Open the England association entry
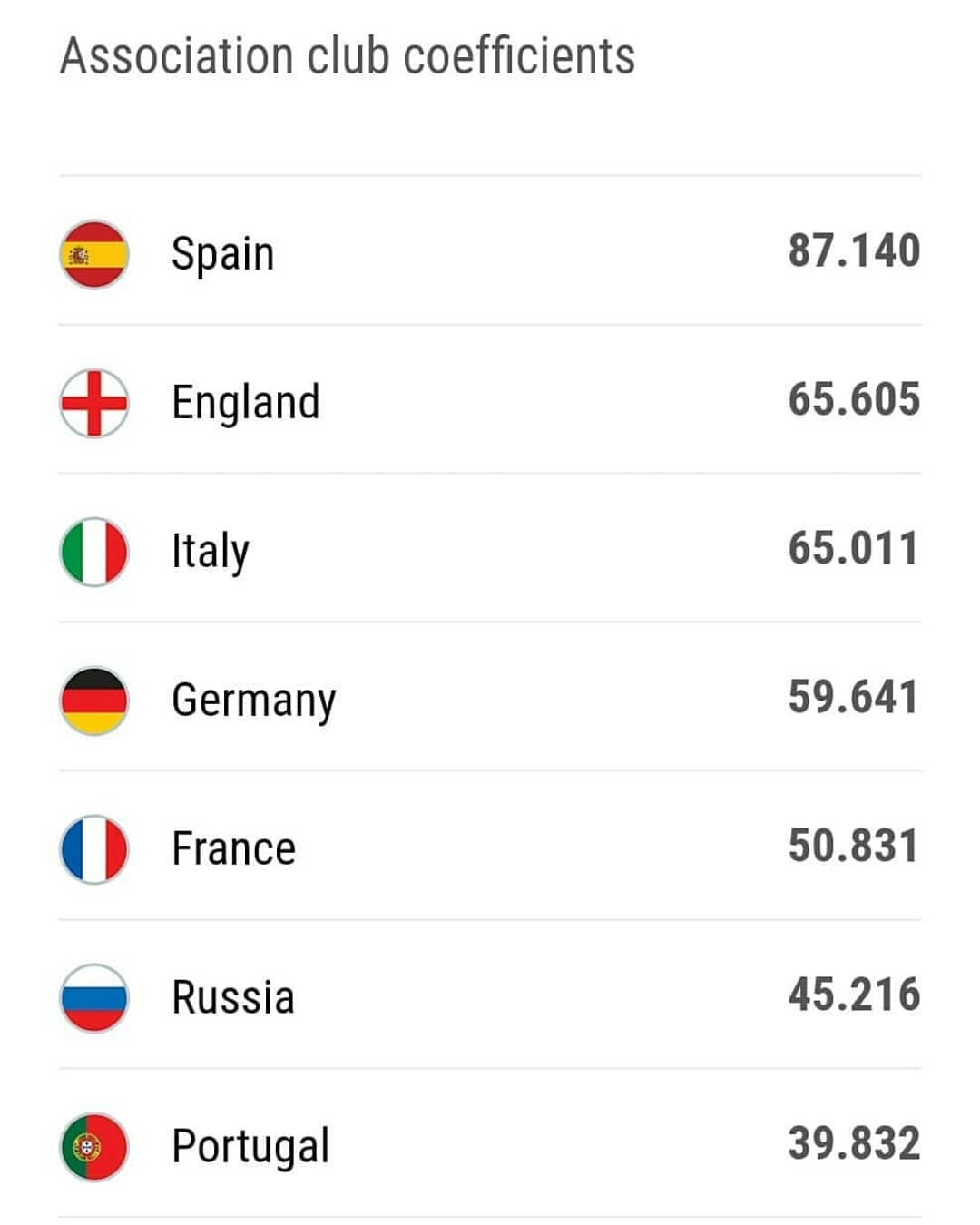The width and height of the screenshot is (980, 1225). 490,399
